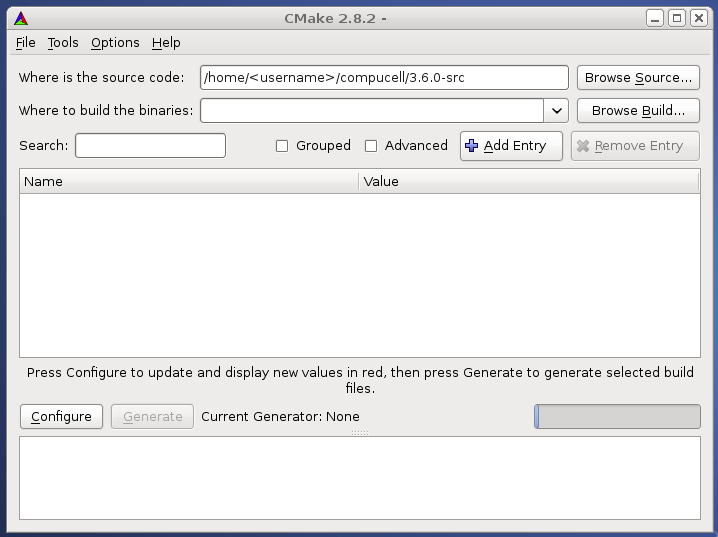Open the File menu
This screenshot has height=537, width=718.
click(x=26, y=43)
